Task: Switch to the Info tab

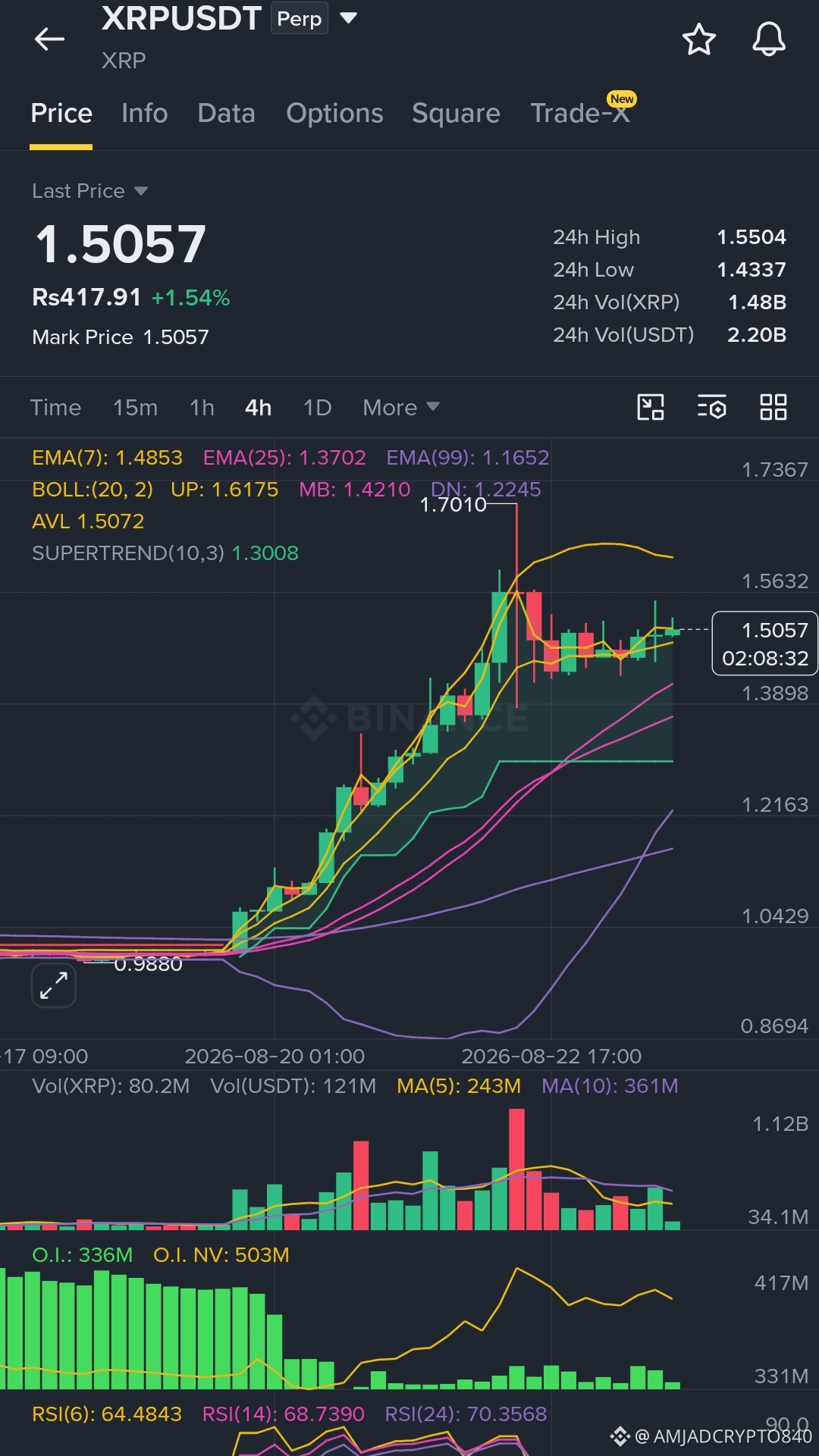Action: coord(145,114)
